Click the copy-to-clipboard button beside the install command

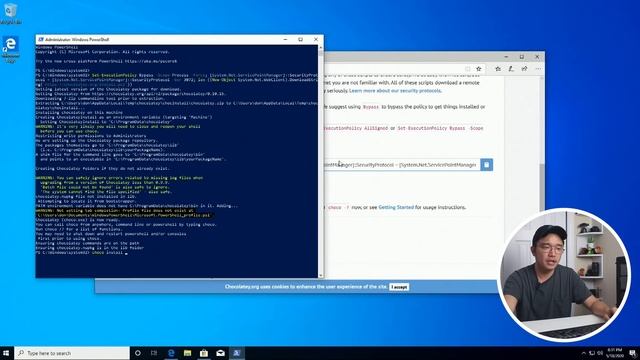(486, 165)
